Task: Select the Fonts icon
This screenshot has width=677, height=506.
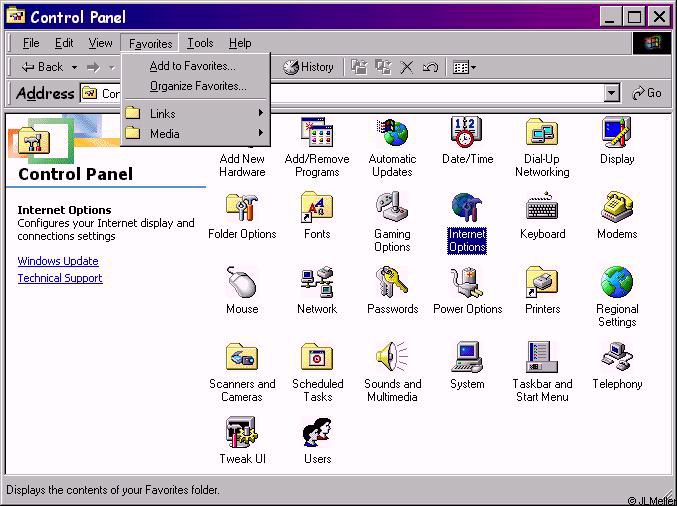Action: coord(317,208)
